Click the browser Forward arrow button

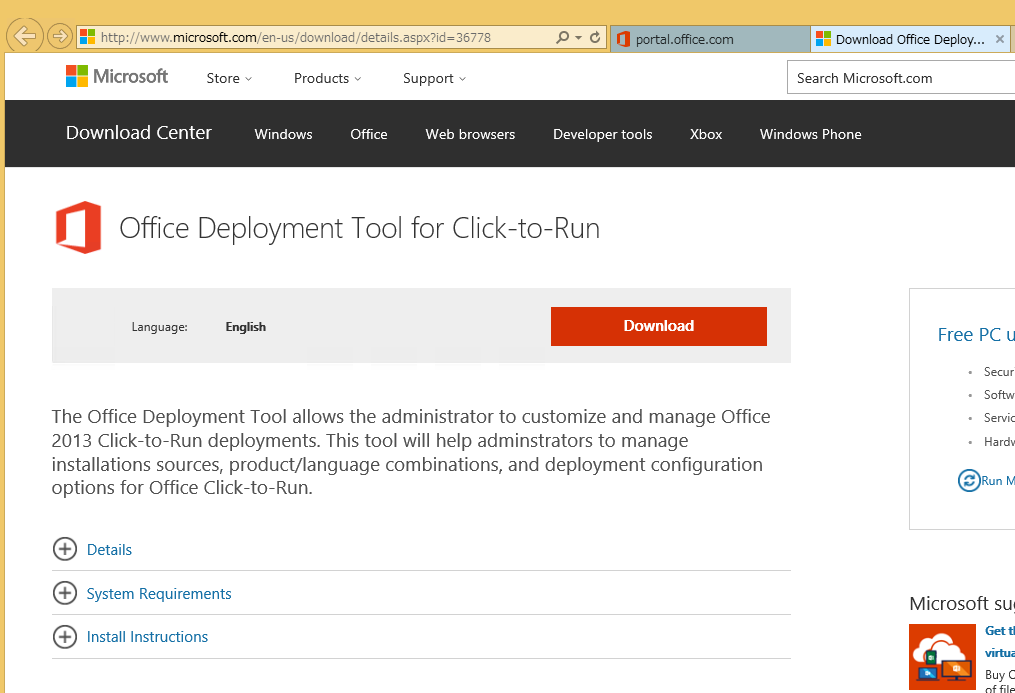coord(60,36)
